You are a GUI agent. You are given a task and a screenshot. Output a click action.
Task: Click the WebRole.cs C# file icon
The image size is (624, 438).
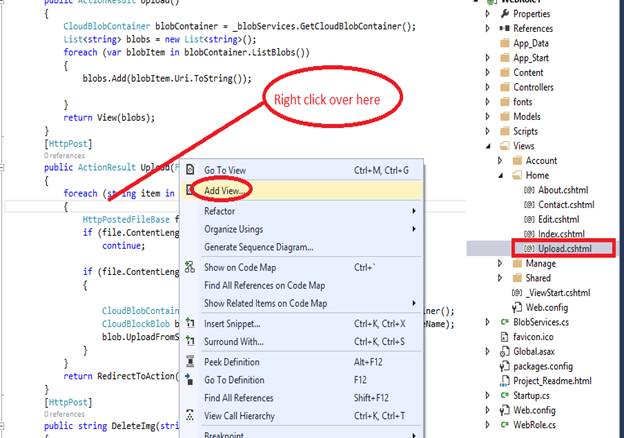tap(505, 425)
